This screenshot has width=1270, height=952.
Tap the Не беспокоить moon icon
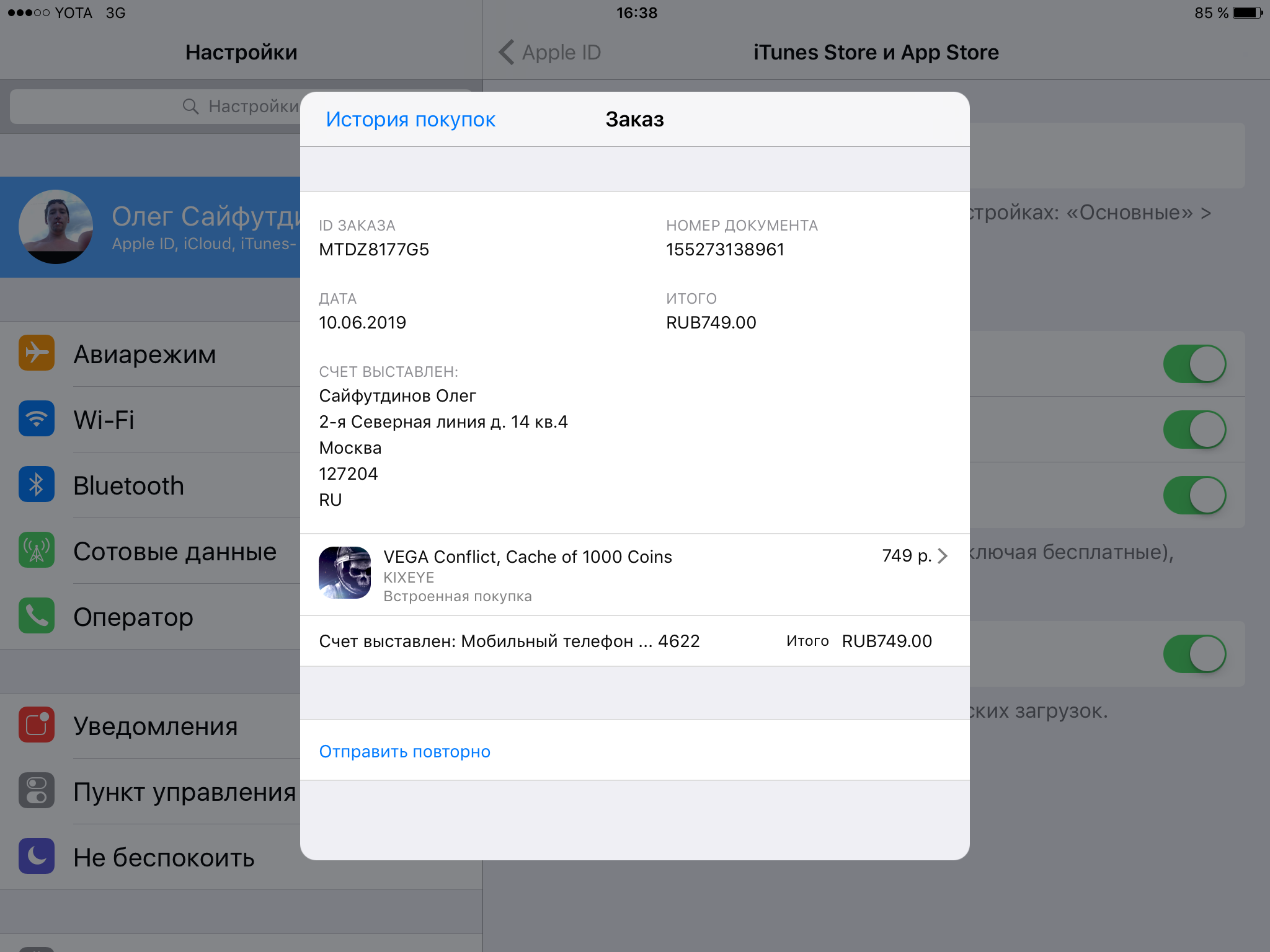pos(37,856)
